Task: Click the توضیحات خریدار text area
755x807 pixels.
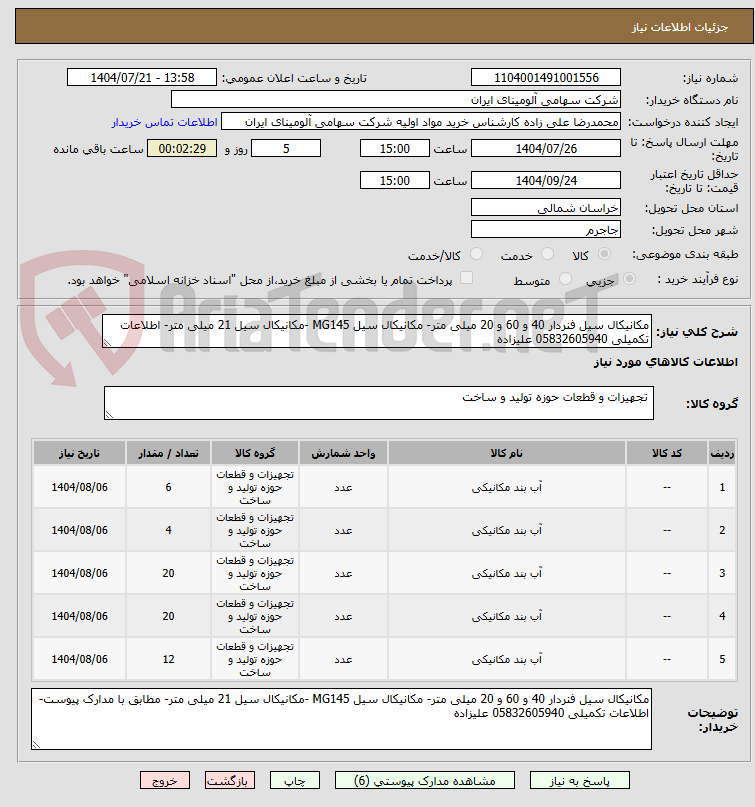Action: (x=341, y=719)
